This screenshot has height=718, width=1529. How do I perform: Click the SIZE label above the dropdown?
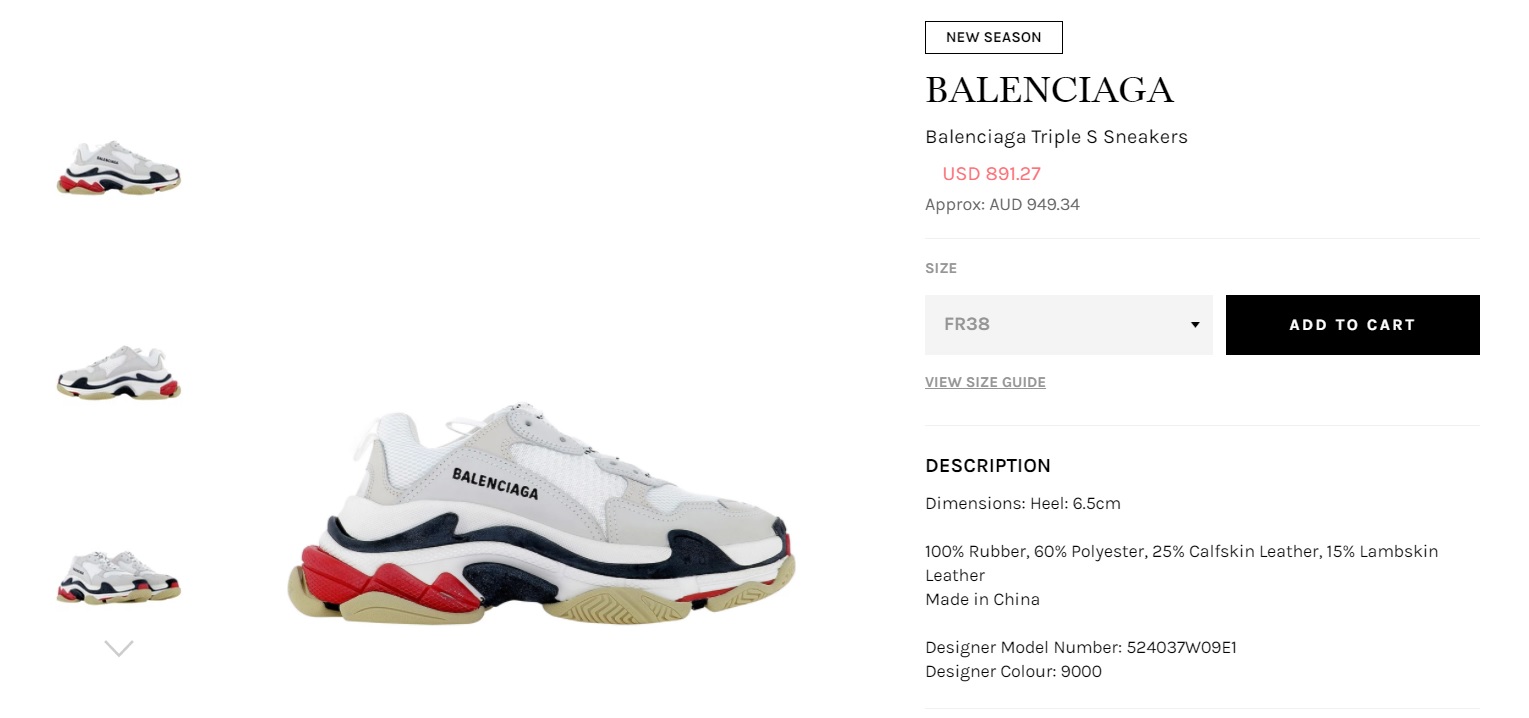[941, 268]
